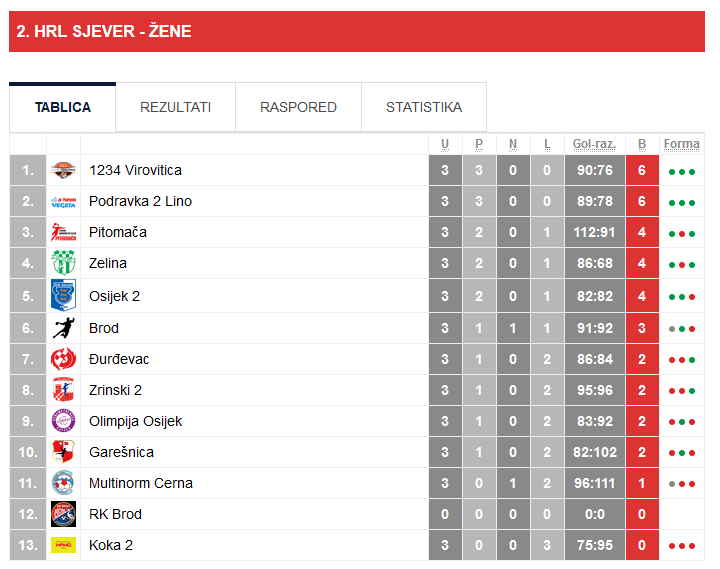Click the Zelina green striped crest

click(x=63, y=264)
